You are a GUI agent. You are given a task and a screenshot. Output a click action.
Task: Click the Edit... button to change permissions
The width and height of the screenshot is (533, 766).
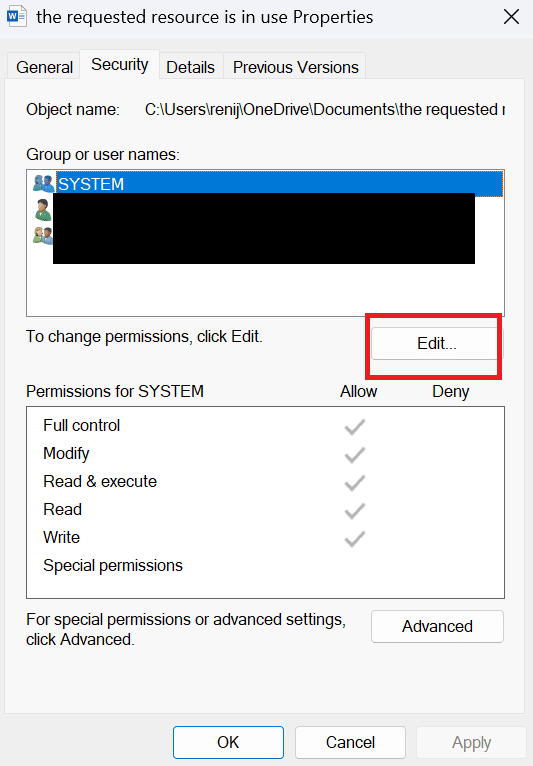pos(437,343)
